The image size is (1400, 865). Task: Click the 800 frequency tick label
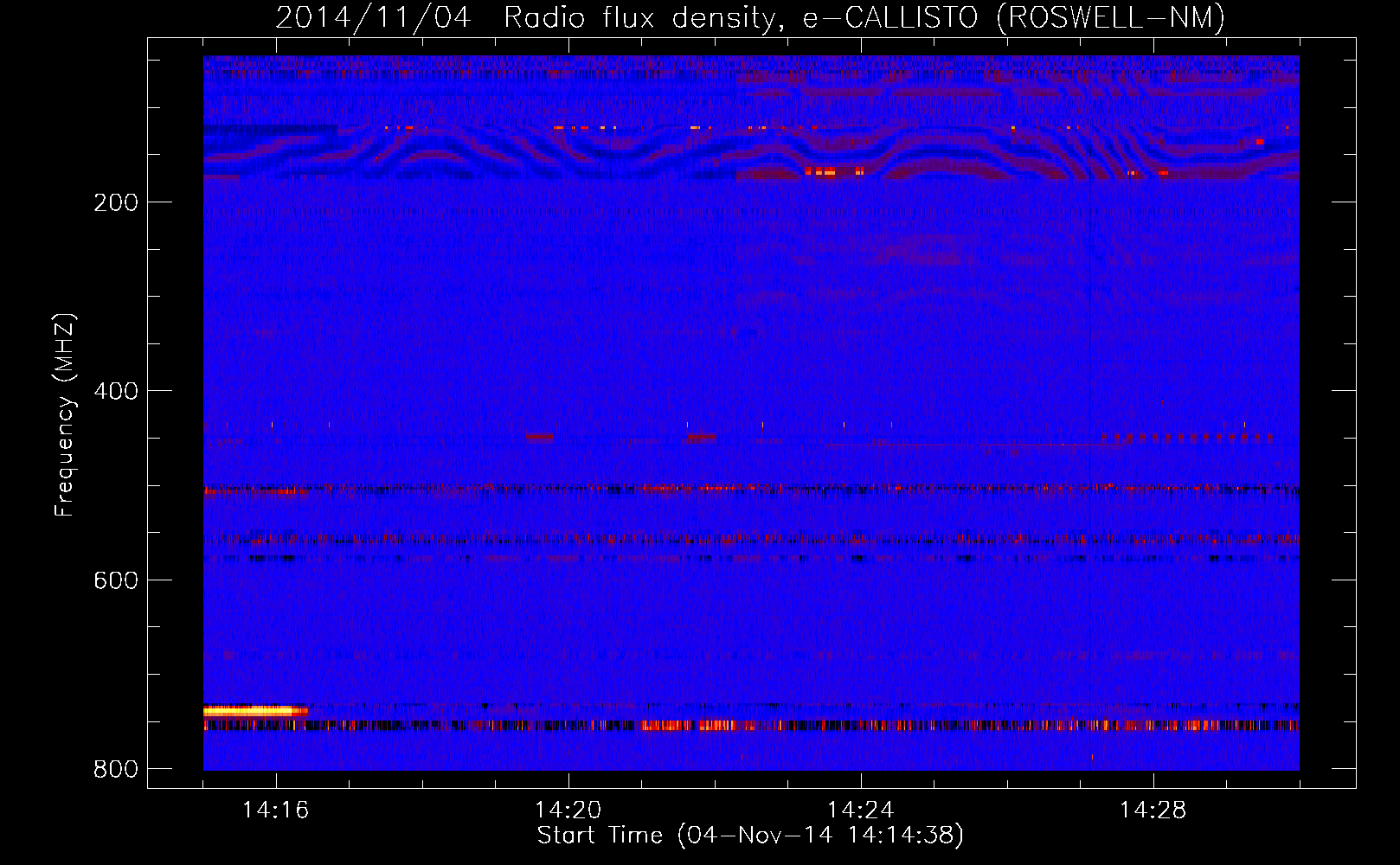coord(116,769)
